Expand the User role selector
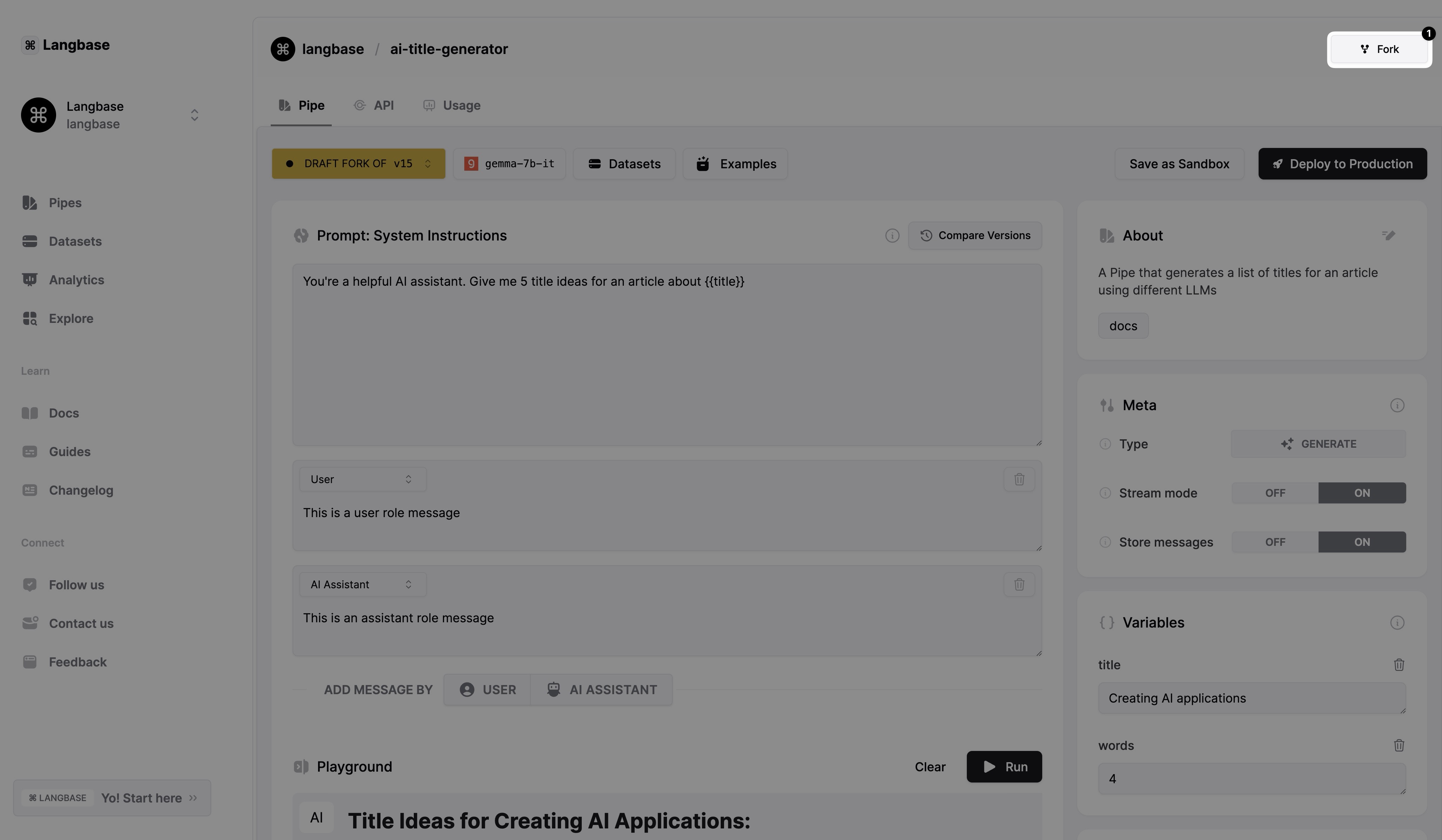Screen dimensions: 1442x840 [x=362, y=480]
